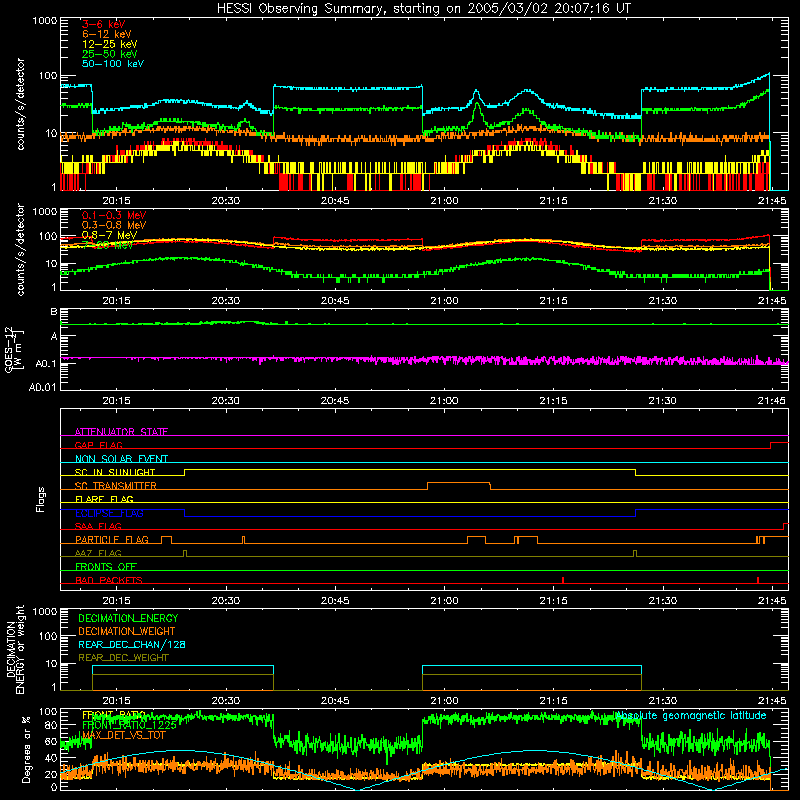Select the 3-6 keV legend label
Screen dimensions: 800x800
[104, 24]
